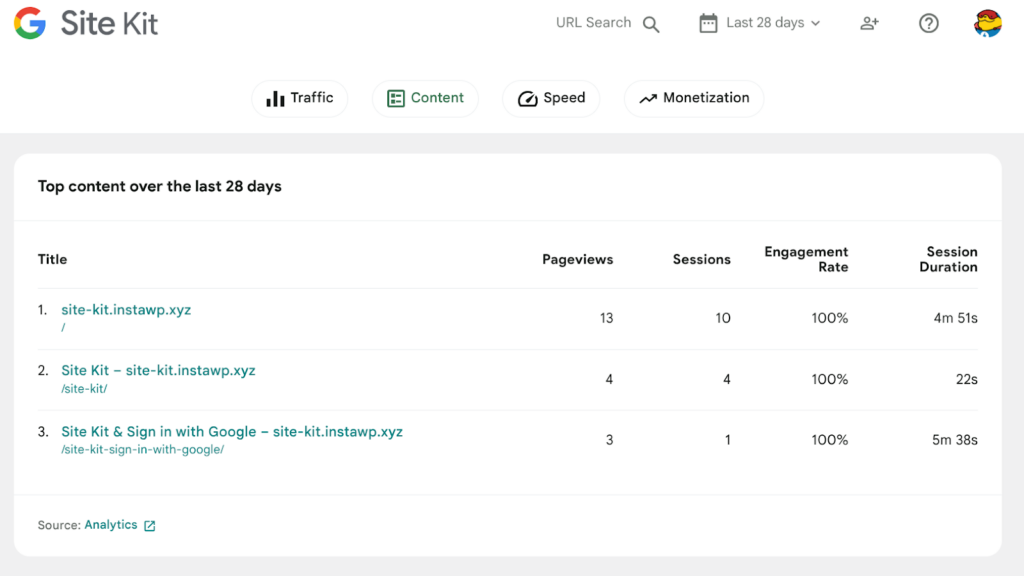Screen dimensions: 1024x576
Task: Click the chevron arrow of date range
Action: click(816, 24)
